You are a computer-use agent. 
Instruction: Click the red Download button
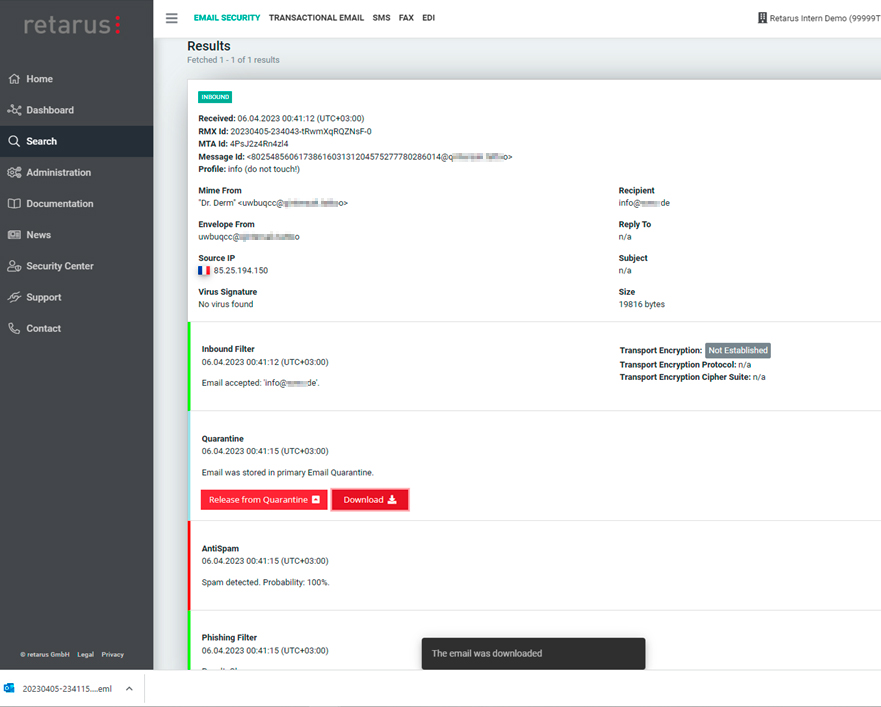point(370,500)
